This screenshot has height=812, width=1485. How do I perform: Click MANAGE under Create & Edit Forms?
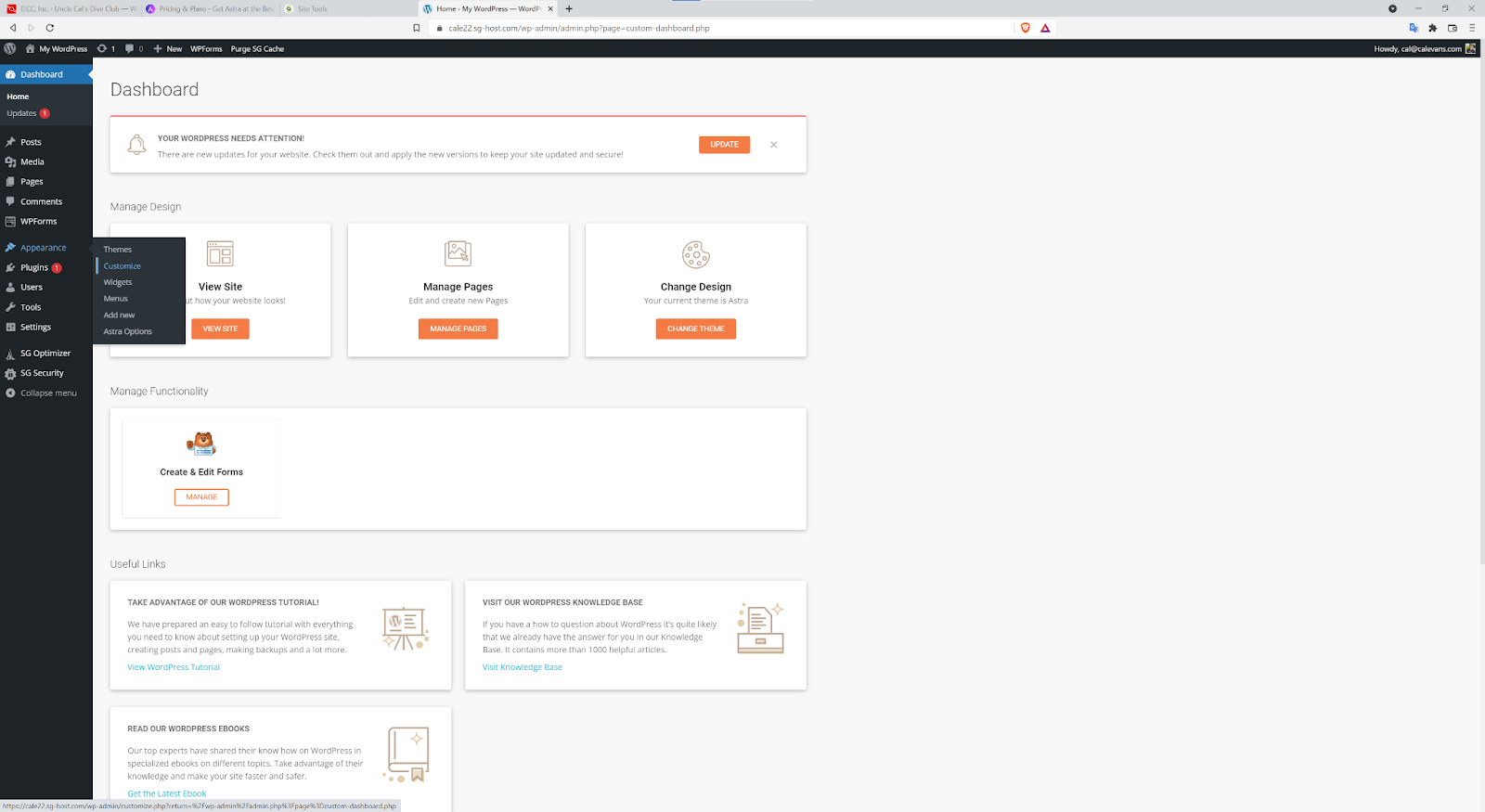pyautogui.click(x=201, y=497)
